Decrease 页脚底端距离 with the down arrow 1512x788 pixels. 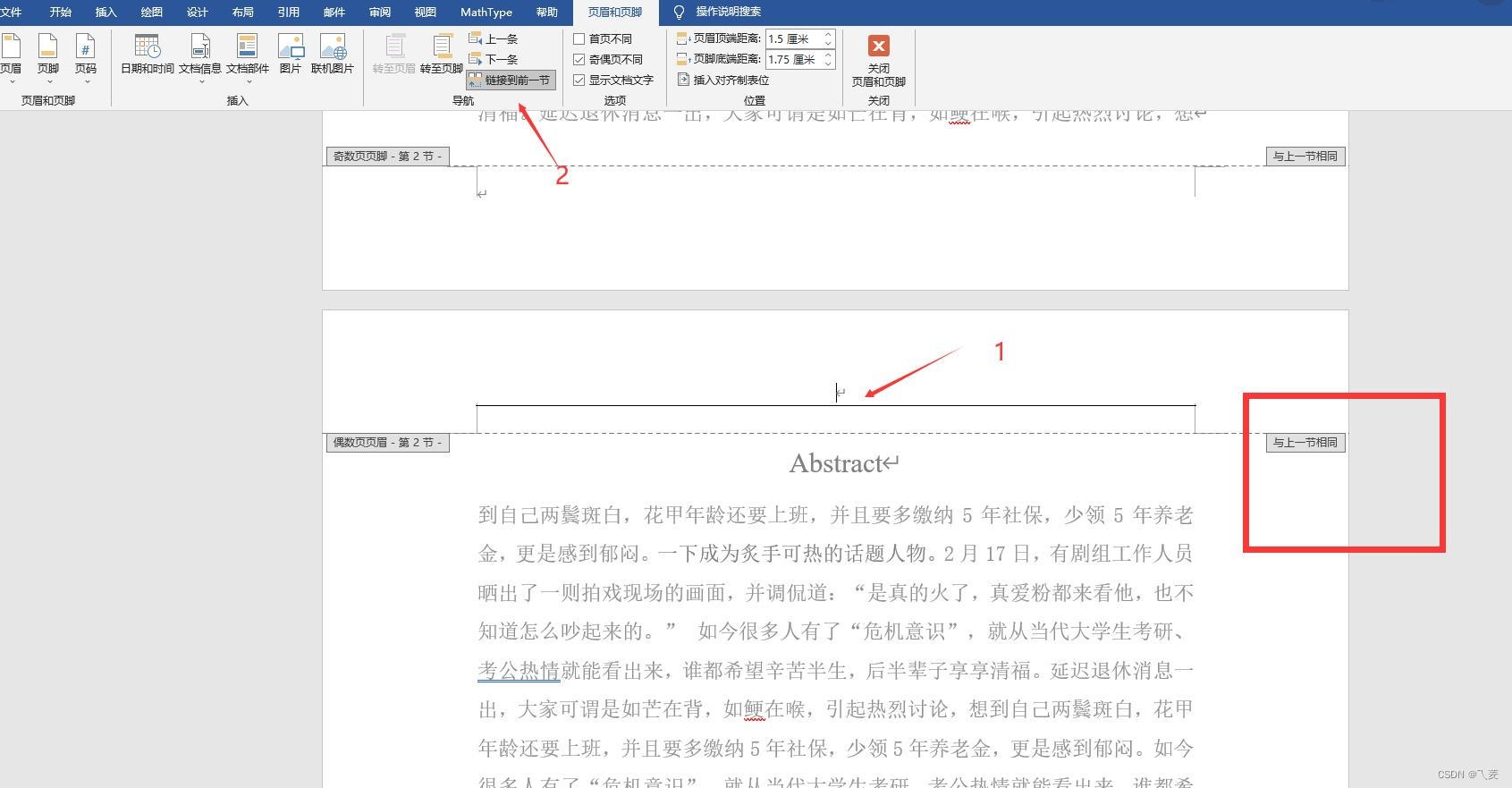[x=828, y=64]
